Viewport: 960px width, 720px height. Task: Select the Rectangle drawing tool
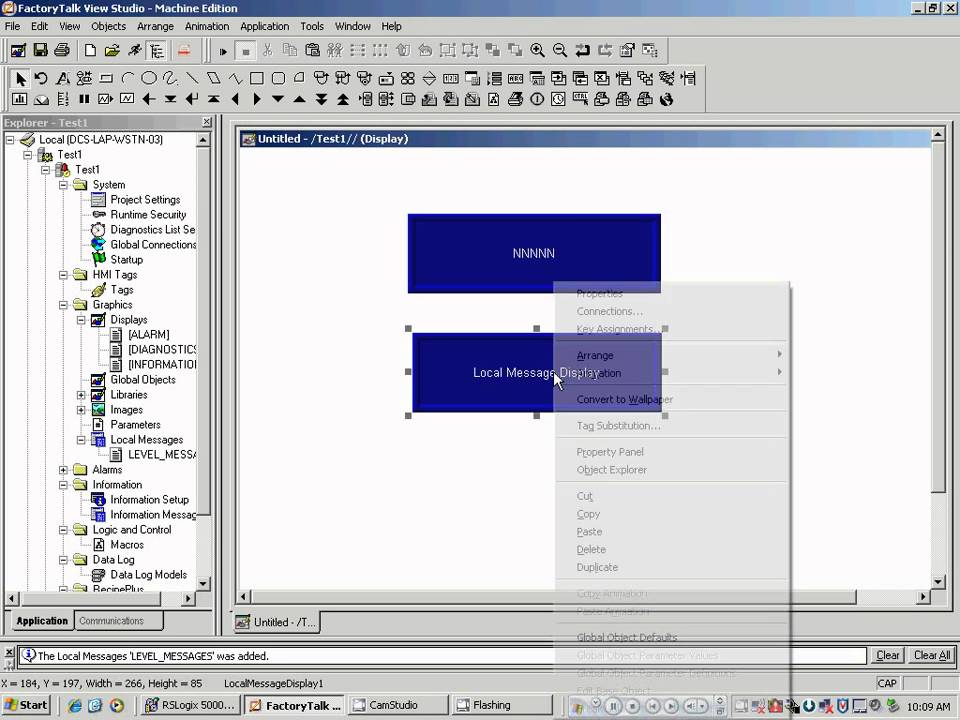tap(257, 78)
